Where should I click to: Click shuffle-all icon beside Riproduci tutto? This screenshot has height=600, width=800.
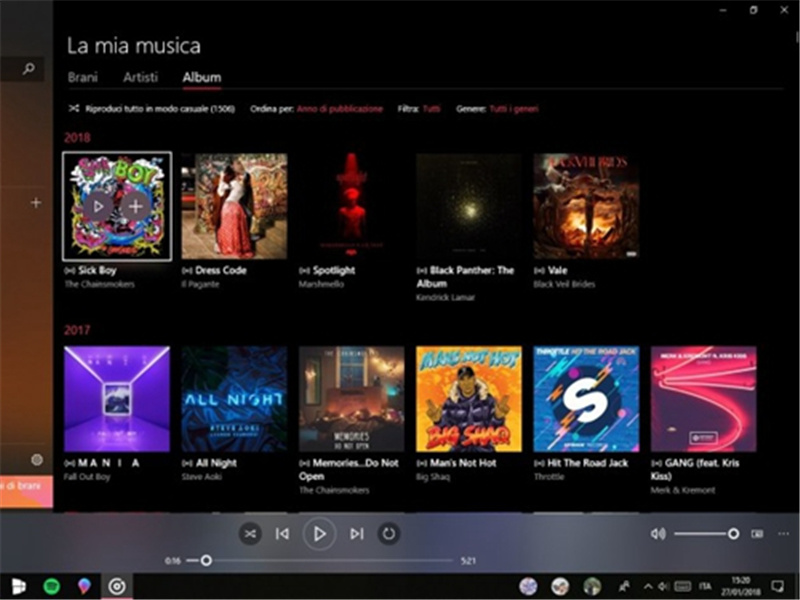[x=74, y=108]
